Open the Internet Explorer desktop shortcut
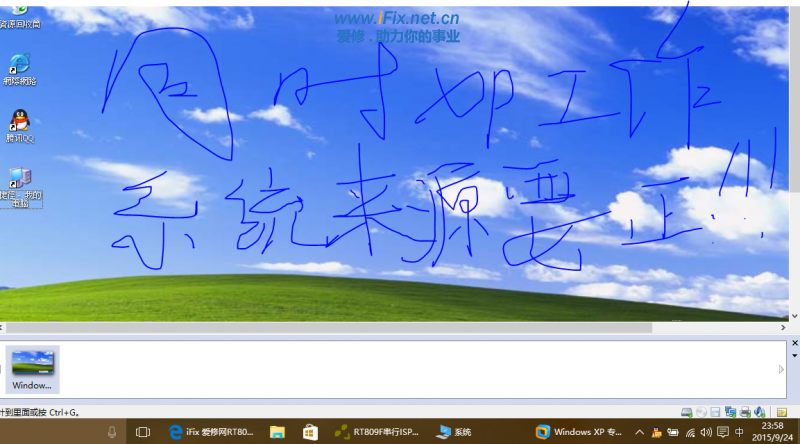The image size is (800, 444). pos(20,70)
